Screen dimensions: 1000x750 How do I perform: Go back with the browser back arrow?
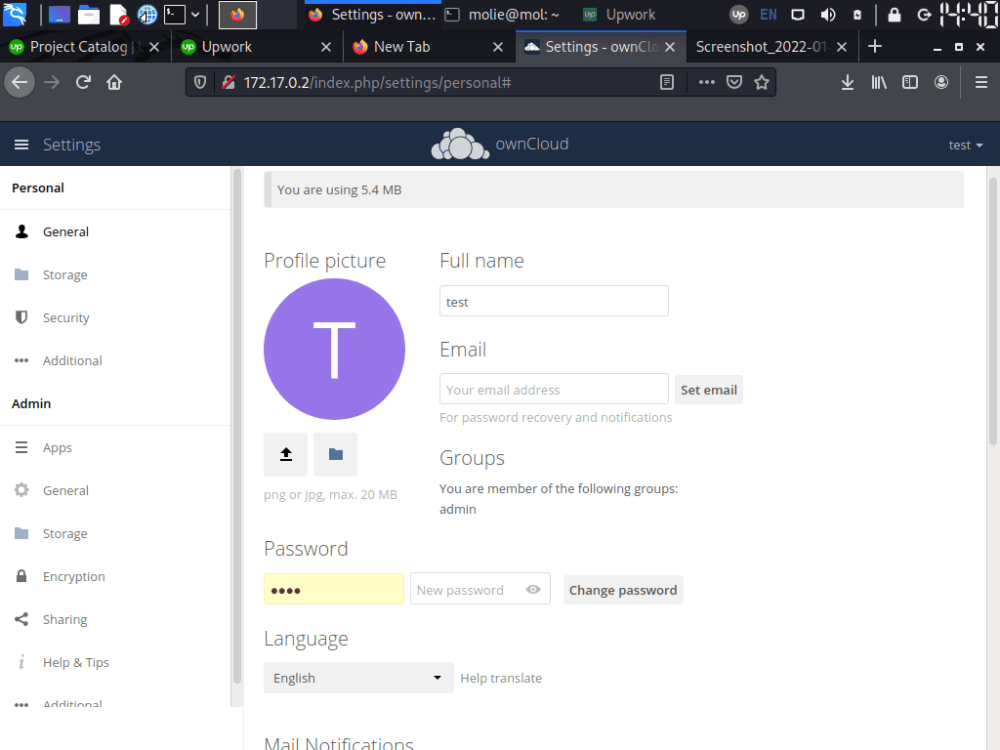20,82
